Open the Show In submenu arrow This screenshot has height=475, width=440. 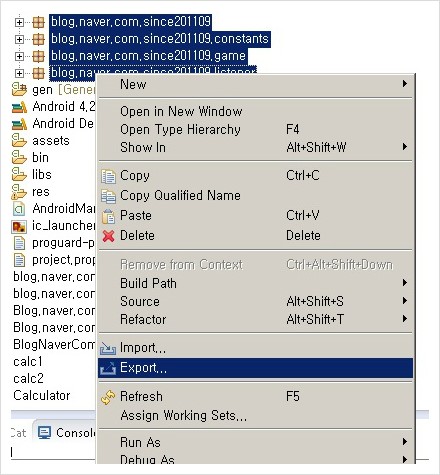click(404, 147)
